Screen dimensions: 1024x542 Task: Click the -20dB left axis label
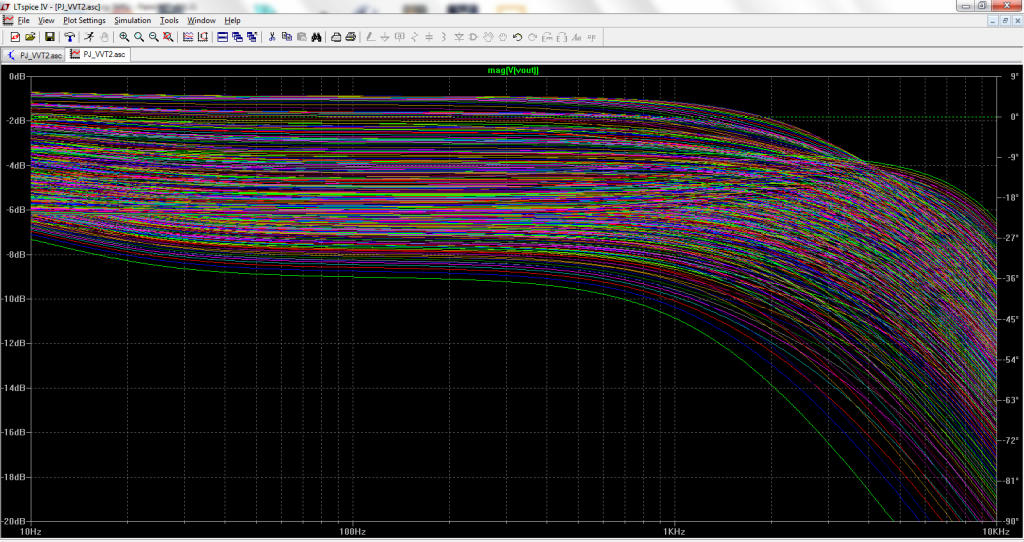click(x=14, y=521)
